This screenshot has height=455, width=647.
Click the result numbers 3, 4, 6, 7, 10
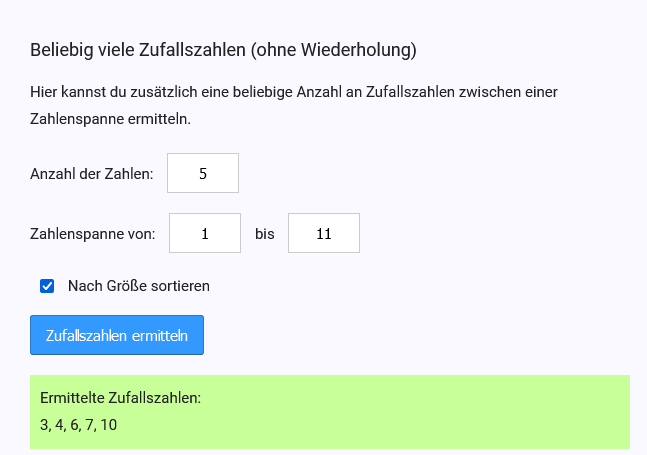79,425
